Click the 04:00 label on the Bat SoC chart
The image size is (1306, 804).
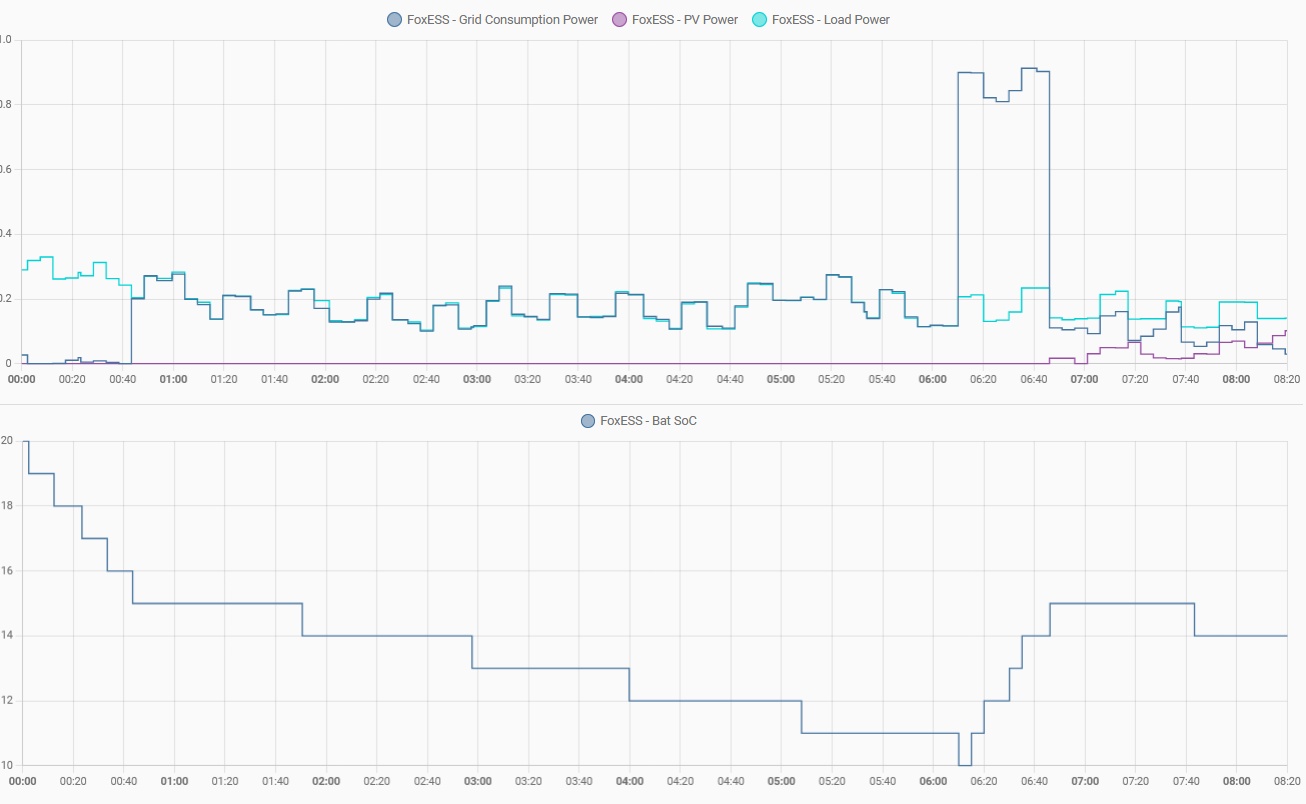pos(629,781)
